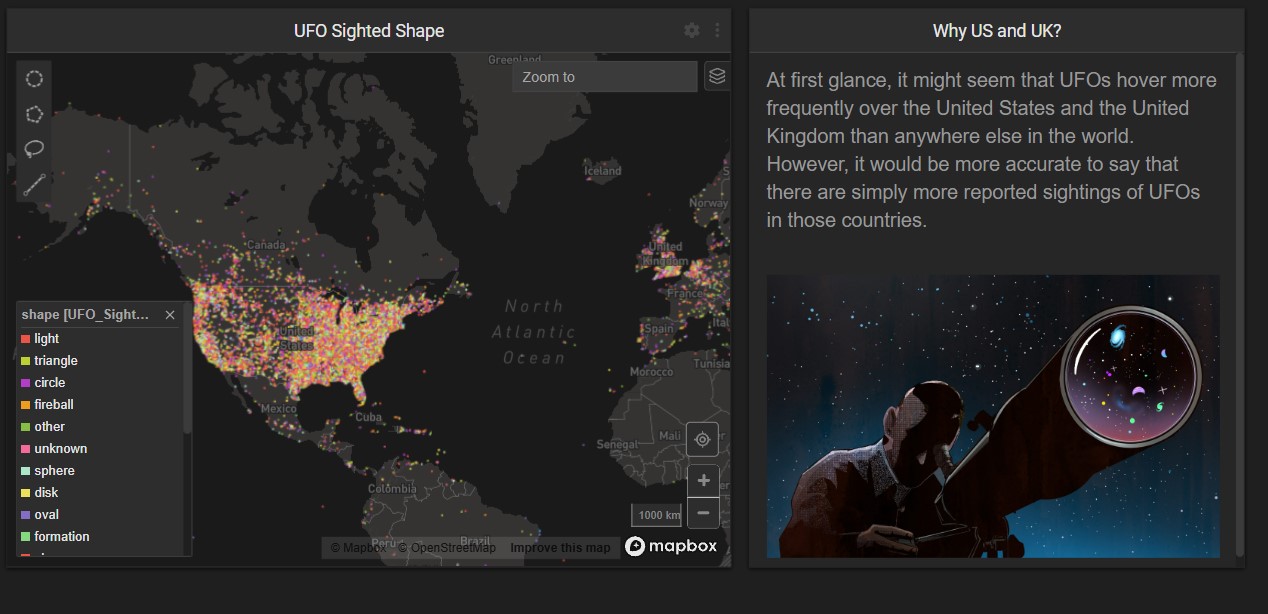Zoom out of the map
The image size is (1268, 614).
coord(703,513)
